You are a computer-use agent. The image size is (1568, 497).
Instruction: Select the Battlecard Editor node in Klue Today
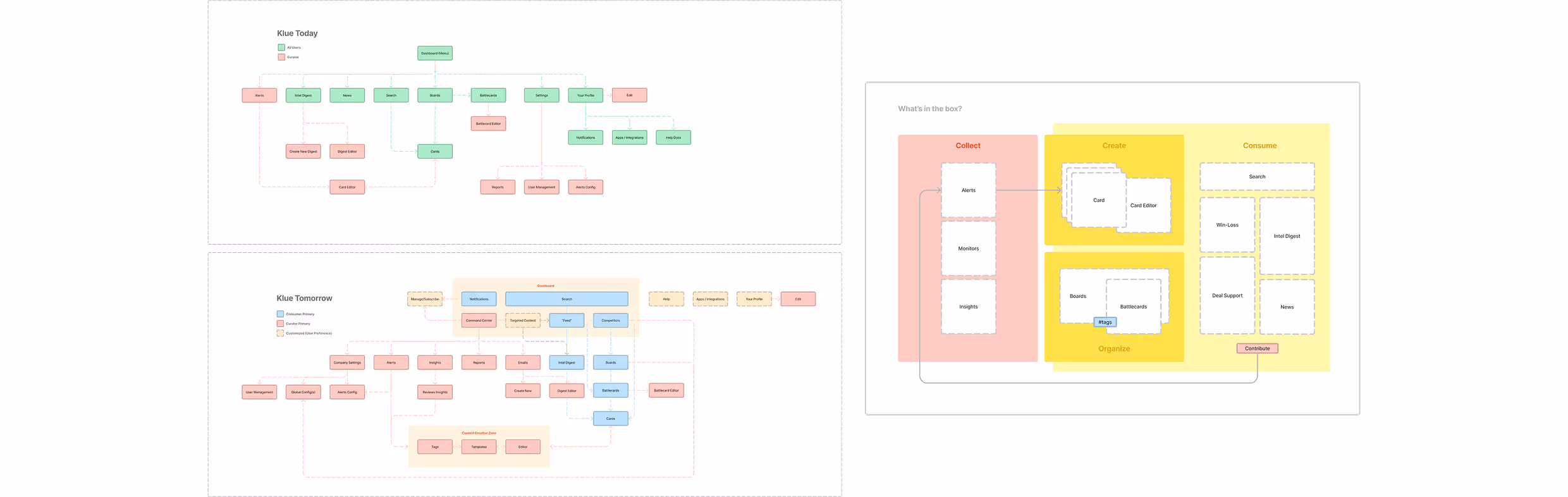click(x=488, y=123)
